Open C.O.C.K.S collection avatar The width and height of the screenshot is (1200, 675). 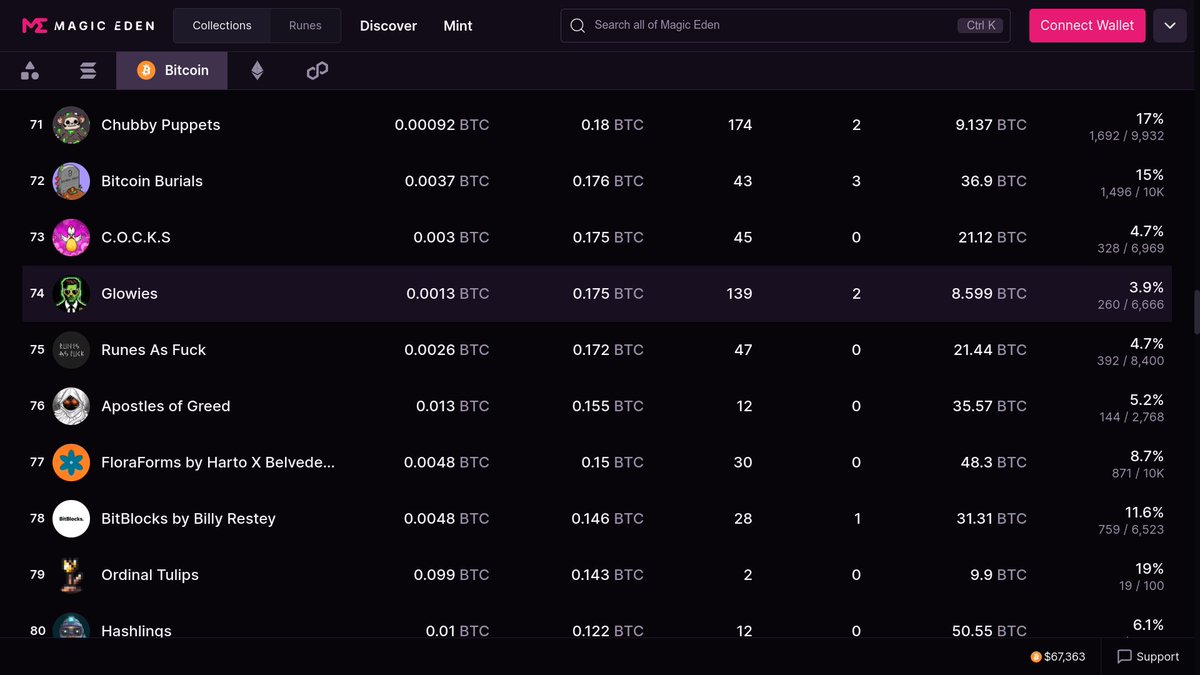click(x=71, y=237)
